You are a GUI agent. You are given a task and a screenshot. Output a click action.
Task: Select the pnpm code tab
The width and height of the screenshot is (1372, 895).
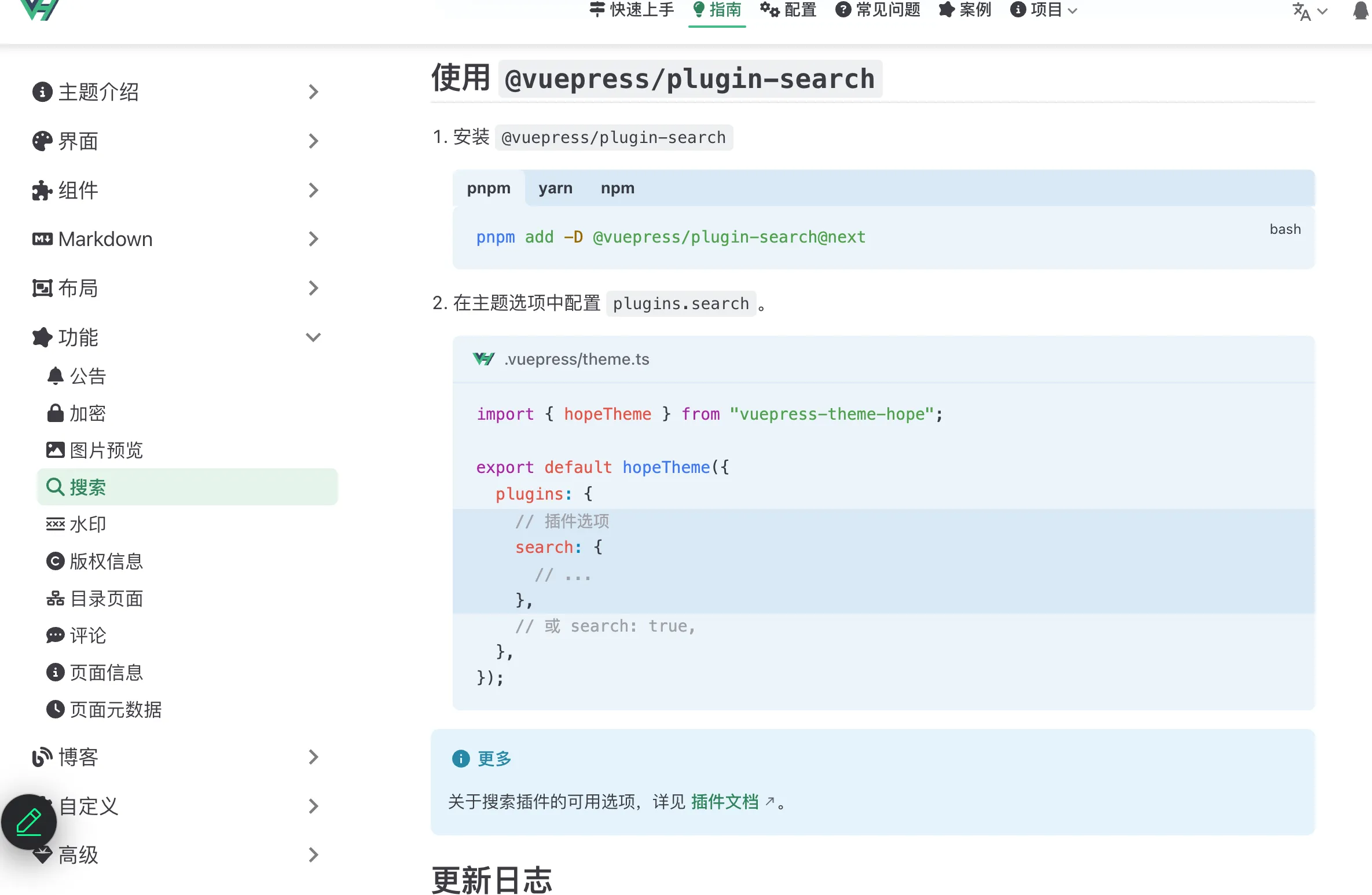tap(489, 188)
